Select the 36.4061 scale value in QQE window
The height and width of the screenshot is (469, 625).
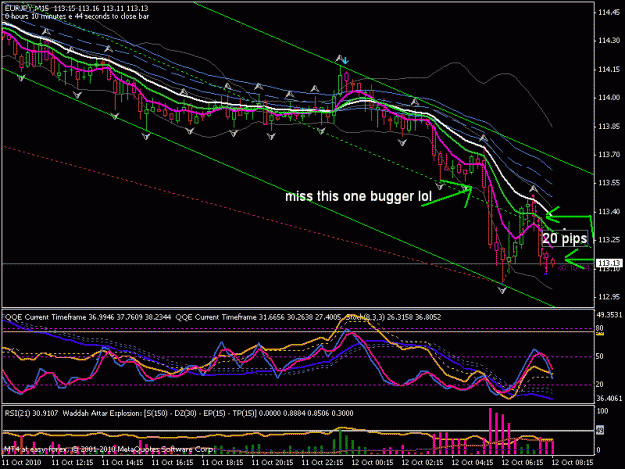(x=609, y=398)
